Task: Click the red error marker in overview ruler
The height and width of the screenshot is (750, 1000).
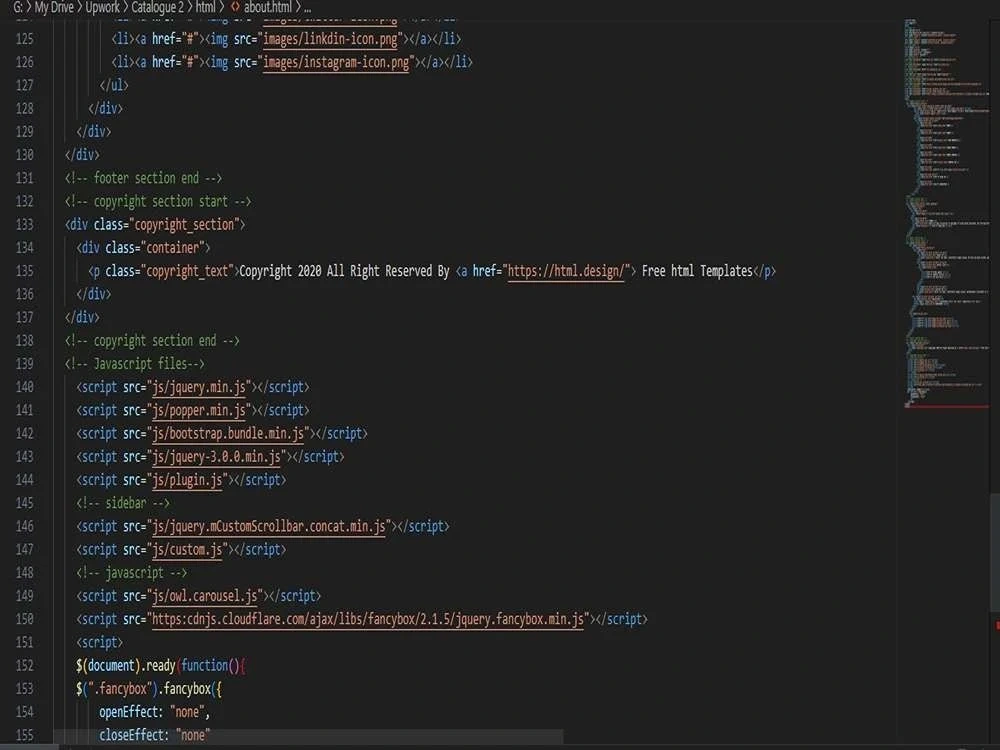Action: [x=997, y=626]
